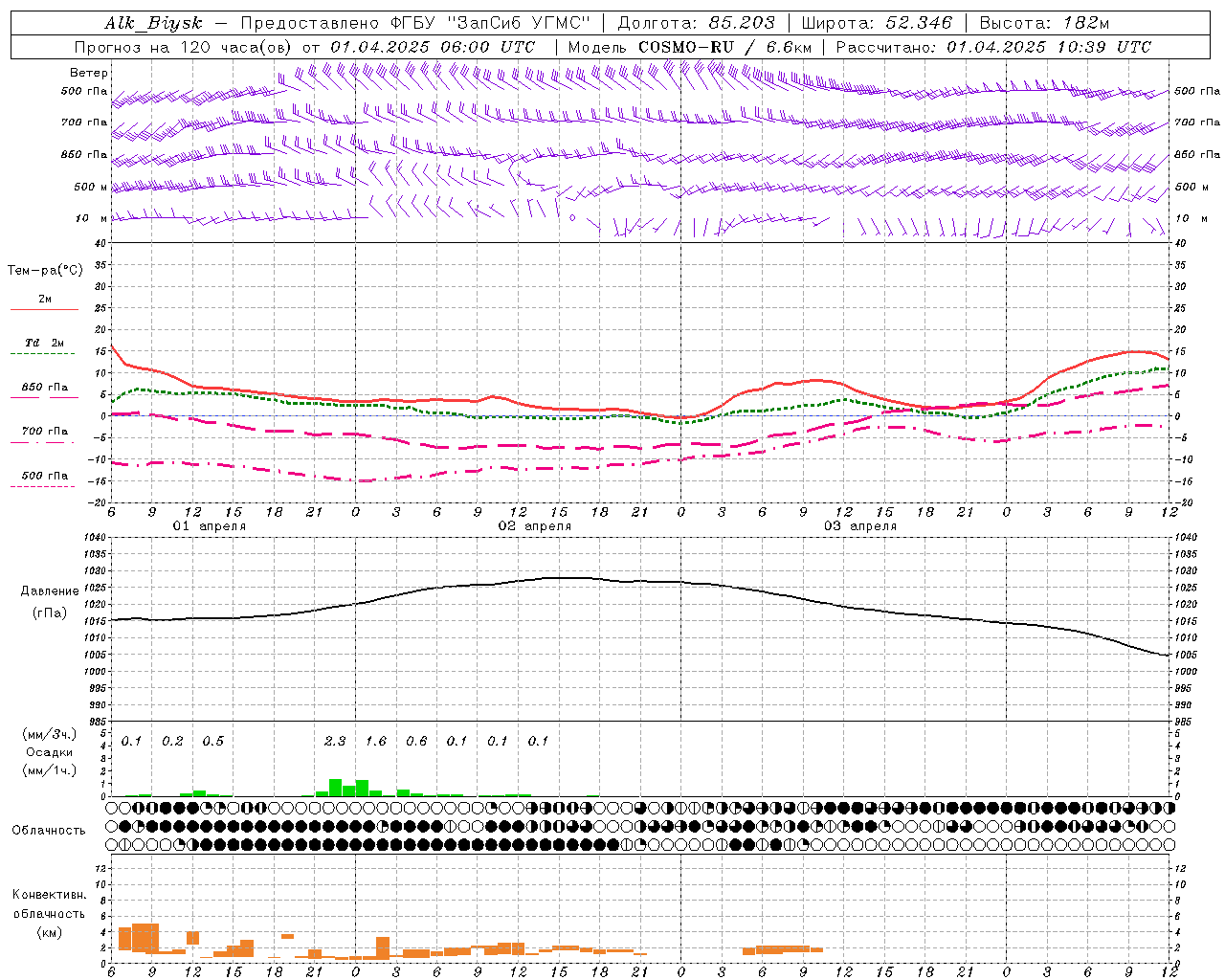Click 'Предоставлено ФГБУ ЗапСиб УГМС' provider text
The image size is (1225, 980).
415,23
